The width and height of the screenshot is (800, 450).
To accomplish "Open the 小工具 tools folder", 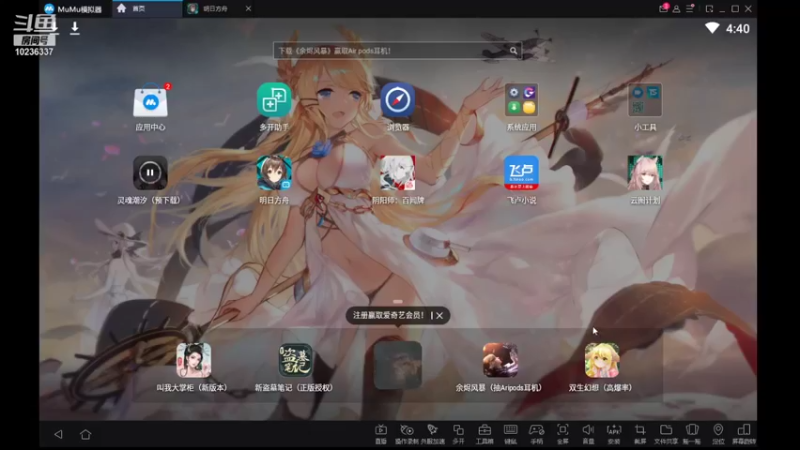I will pos(645,100).
